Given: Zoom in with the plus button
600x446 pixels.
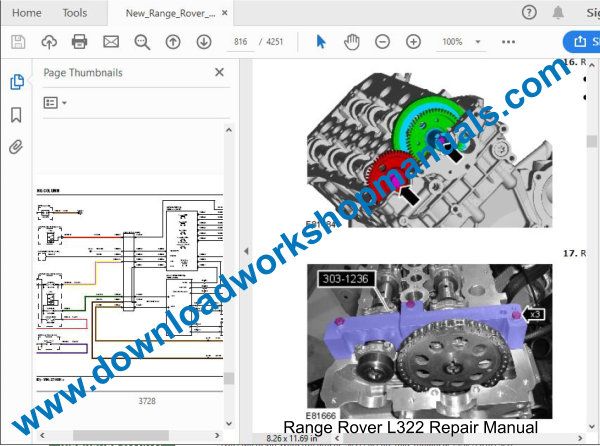Looking at the screenshot, I should tap(413, 42).
